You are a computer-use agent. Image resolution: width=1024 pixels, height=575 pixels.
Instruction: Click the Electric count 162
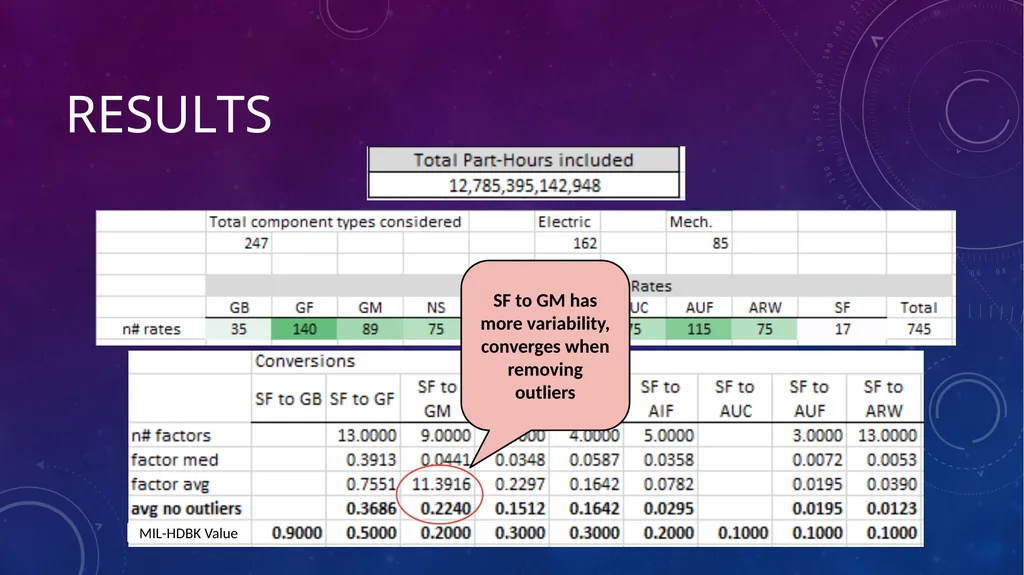[x=584, y=243]
